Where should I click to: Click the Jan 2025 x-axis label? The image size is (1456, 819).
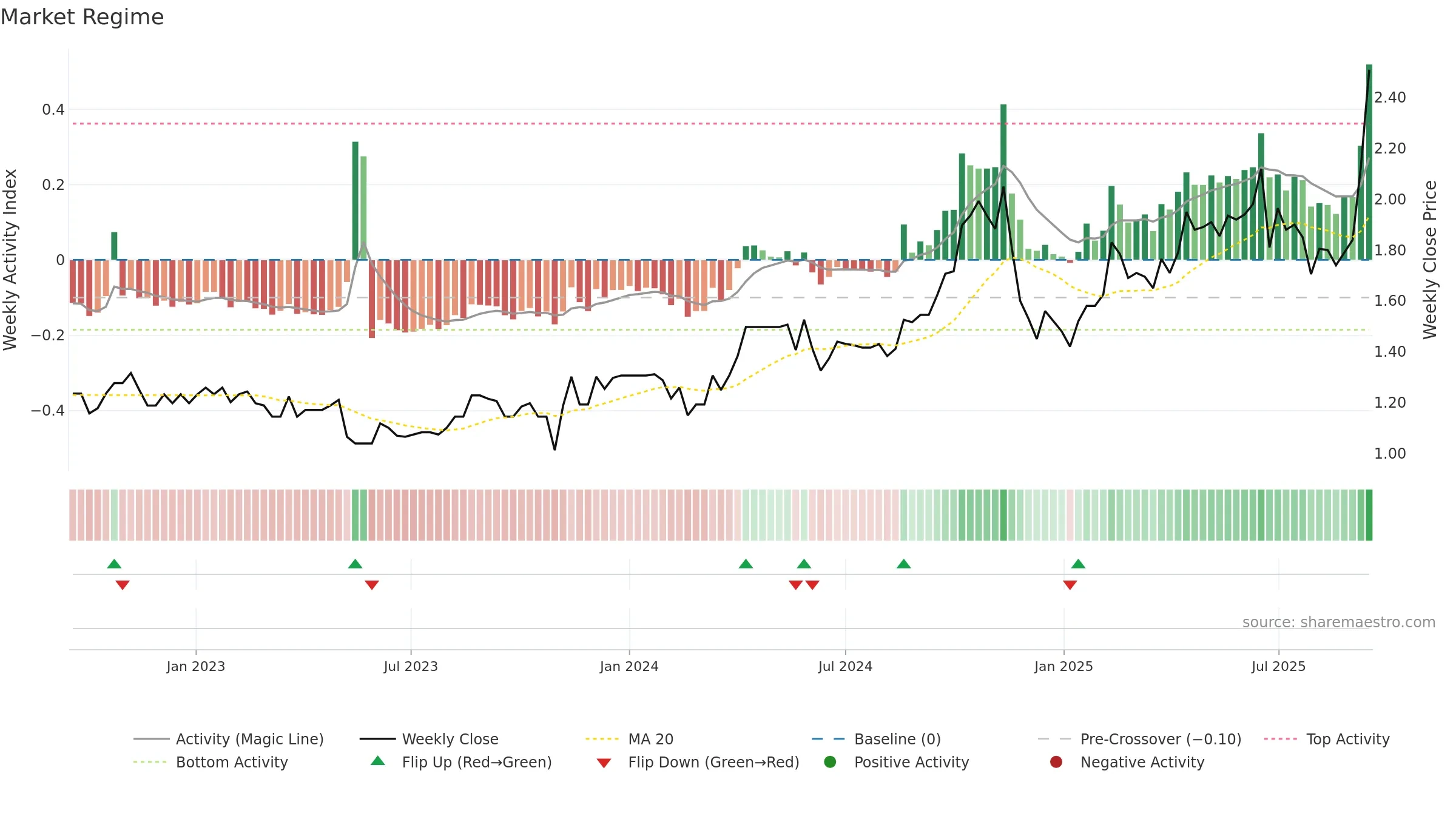[1063, 666]
